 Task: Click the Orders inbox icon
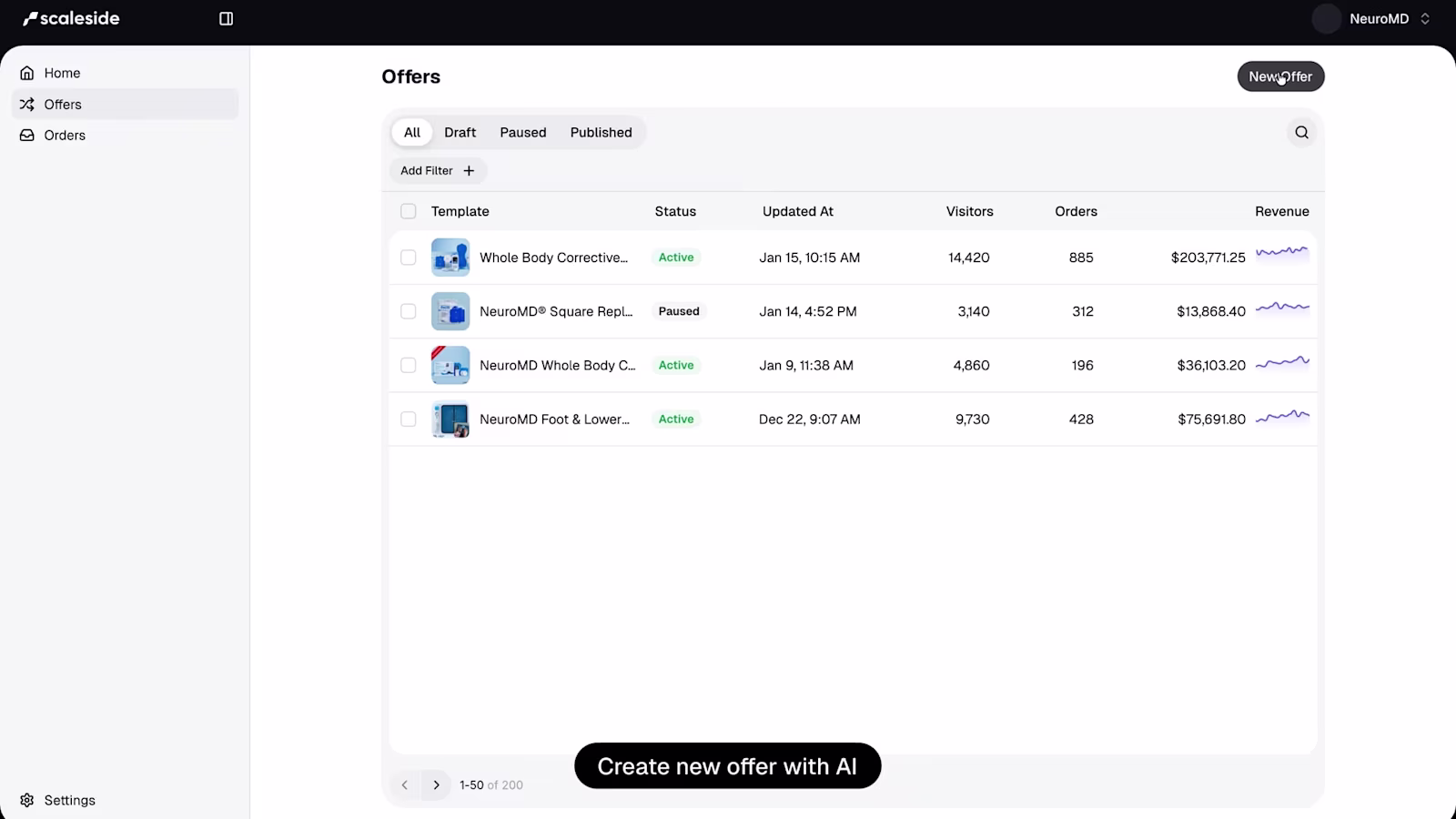pos(27,135)
